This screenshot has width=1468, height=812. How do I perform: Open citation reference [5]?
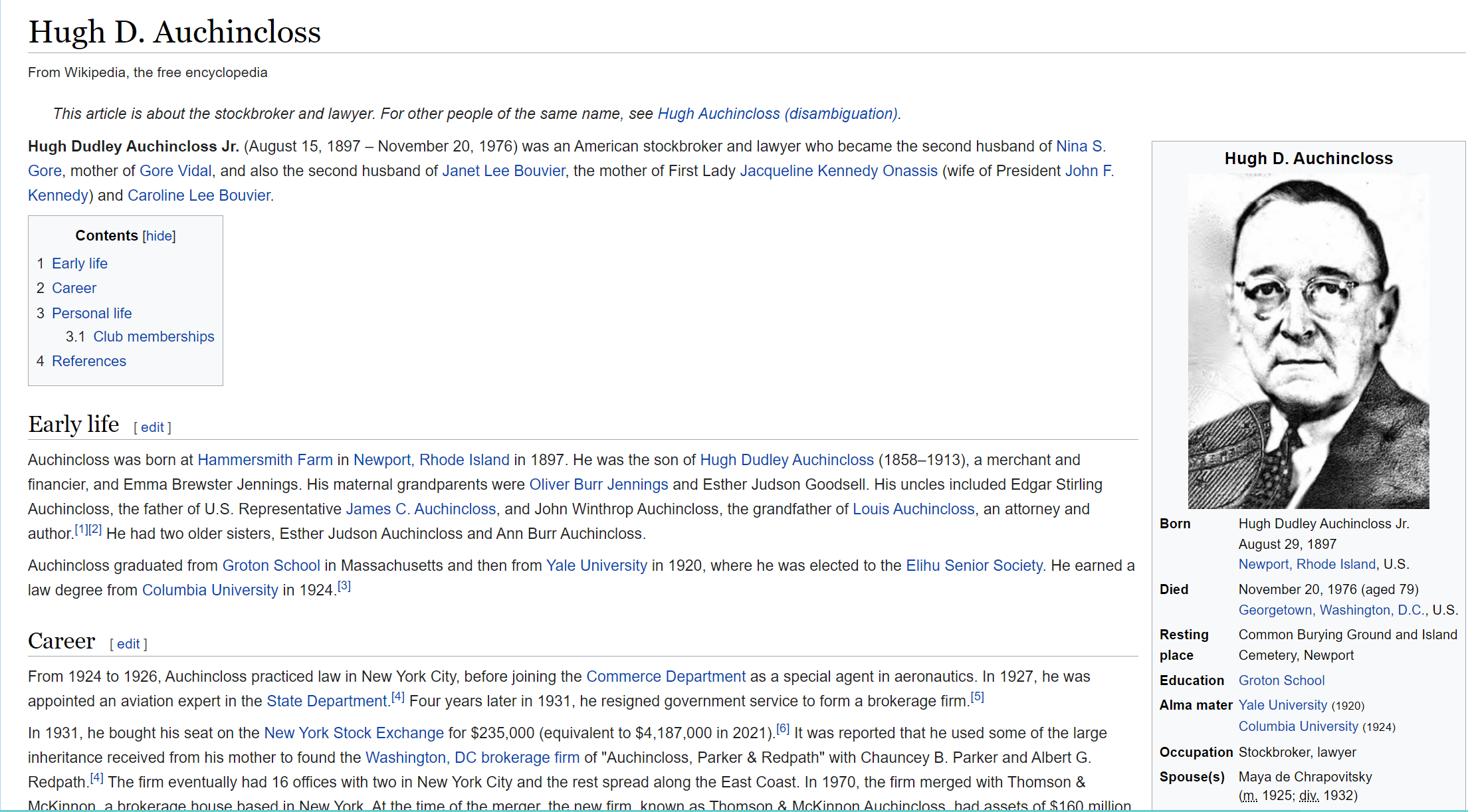(978, 697)
